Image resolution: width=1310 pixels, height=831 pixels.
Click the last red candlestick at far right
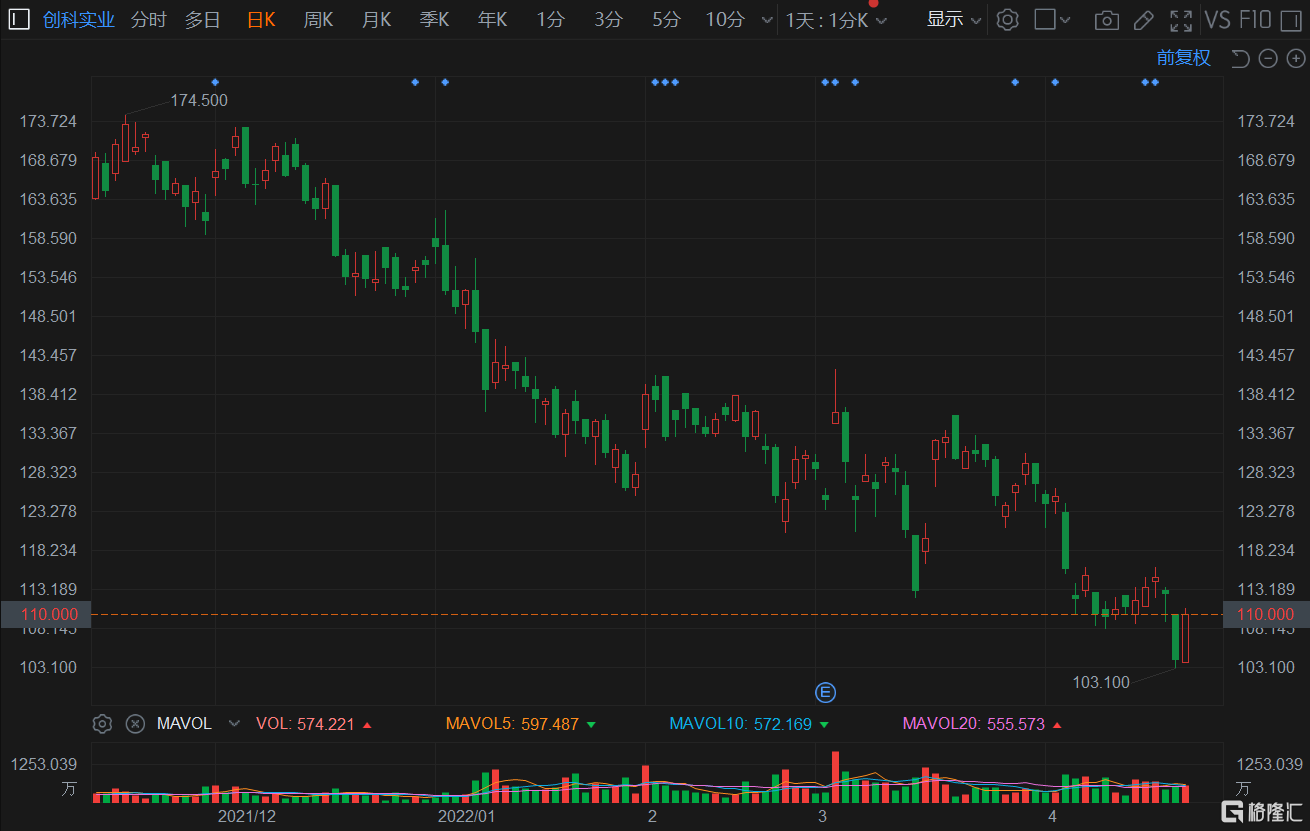coord(1185,637)
